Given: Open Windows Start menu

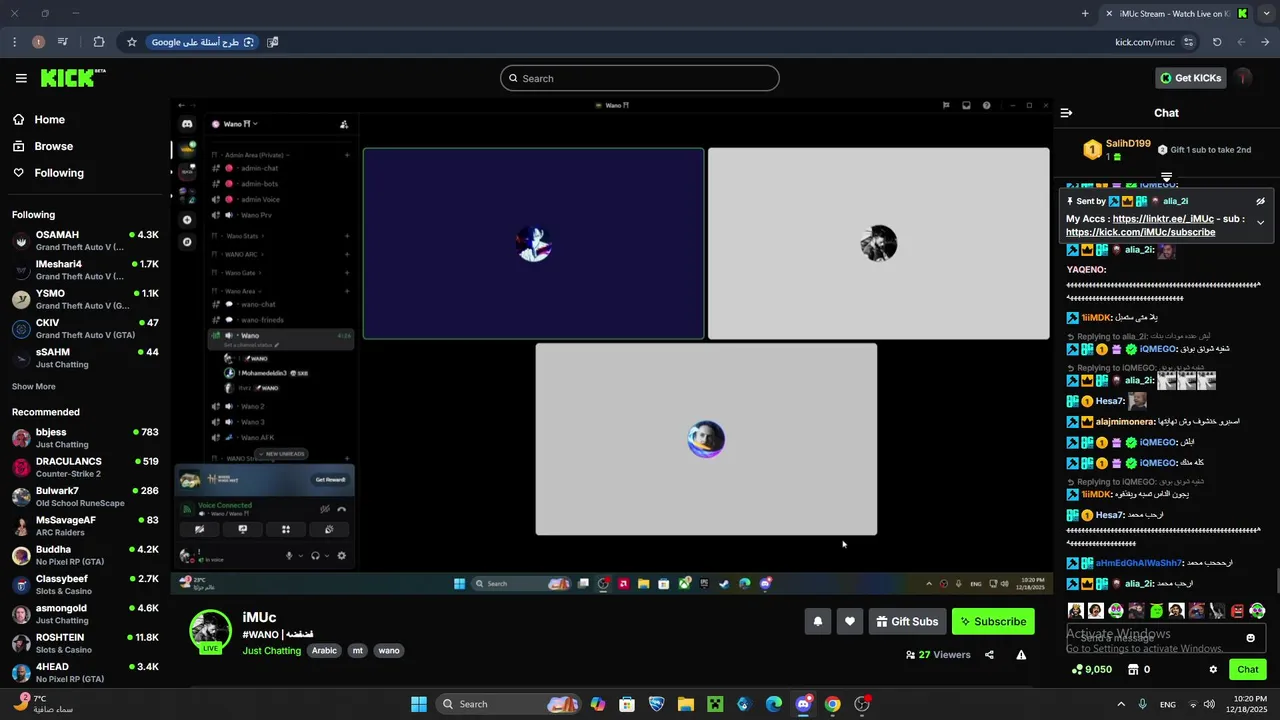Looking at the screenshot, I should (x=419, y=704).
